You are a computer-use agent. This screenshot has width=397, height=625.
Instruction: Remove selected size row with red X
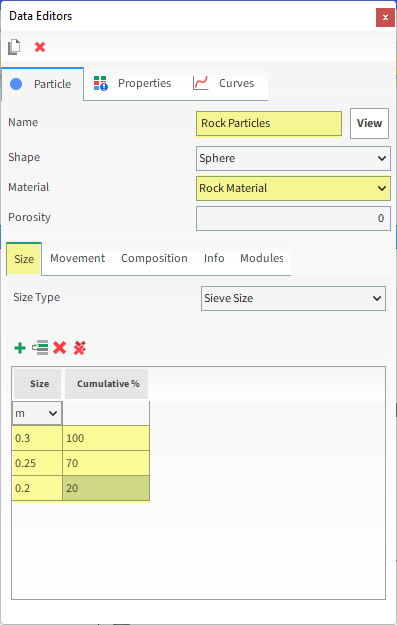[60, 348]
